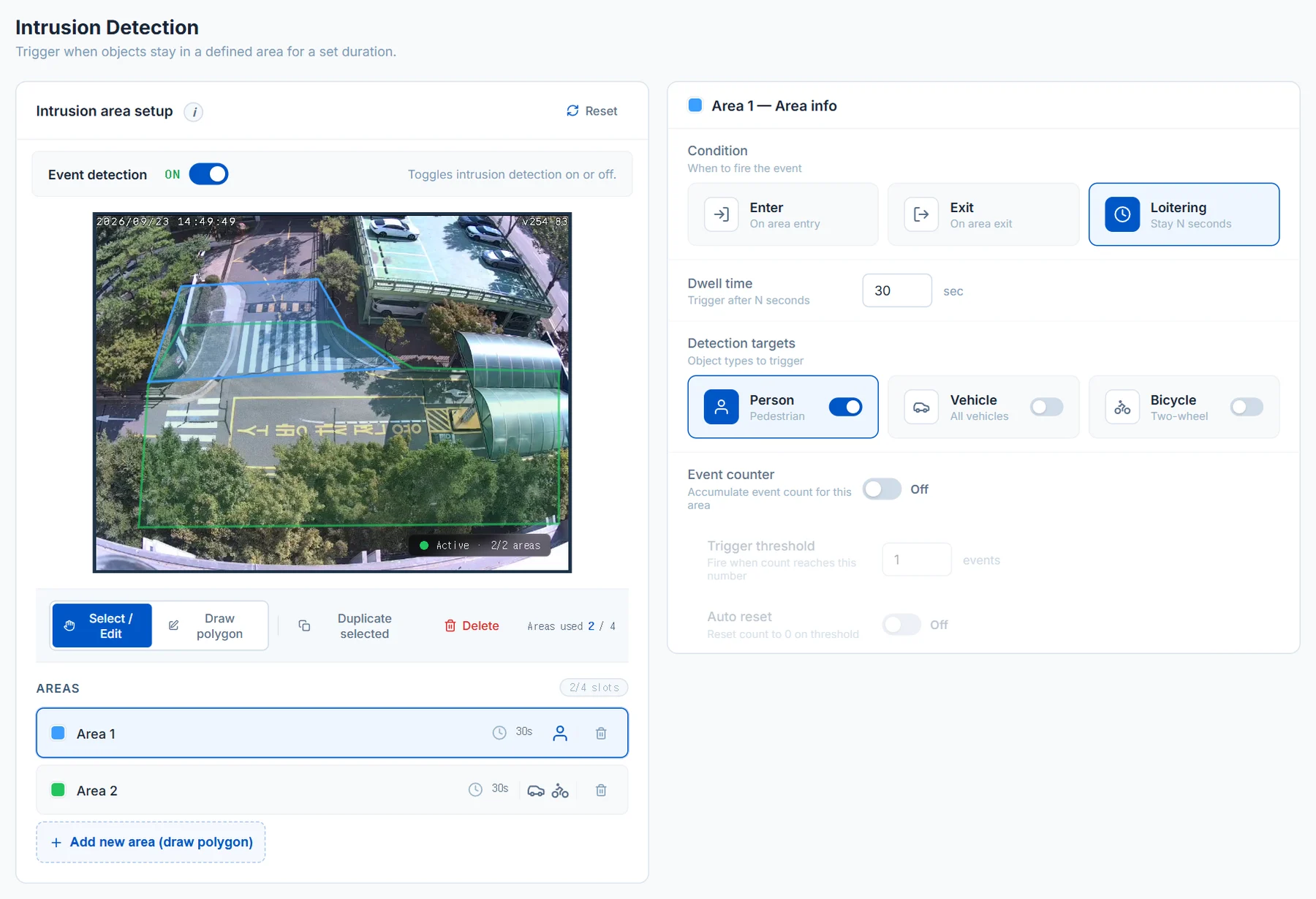The width and height of the screenshot is (1316, 899).
Task: Switch to Select / Edit mode
Action: [102, 625]
